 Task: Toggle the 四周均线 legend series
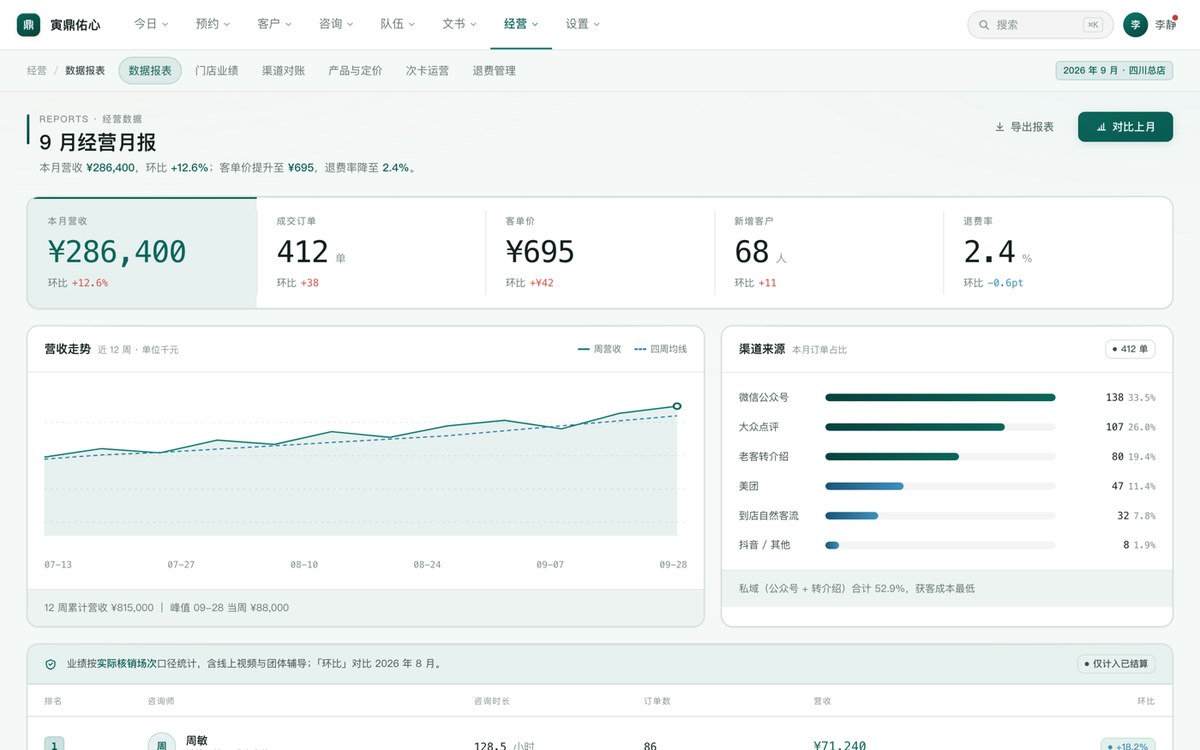pos(660,349)
